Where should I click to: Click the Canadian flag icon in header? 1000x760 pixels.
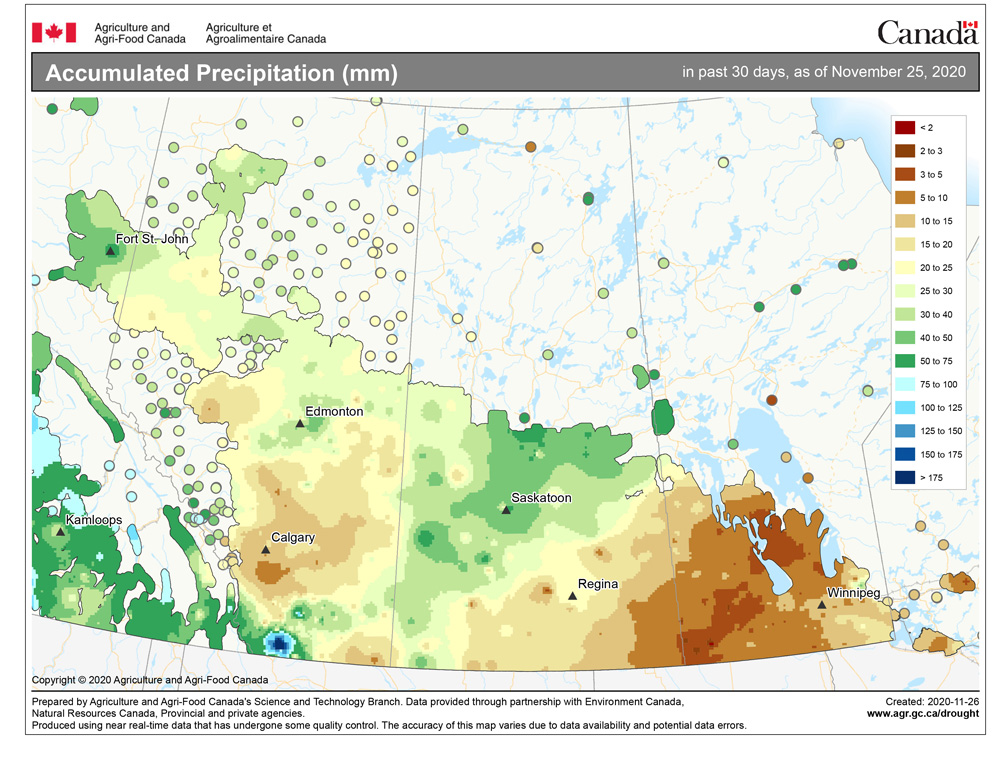[47, 33]
